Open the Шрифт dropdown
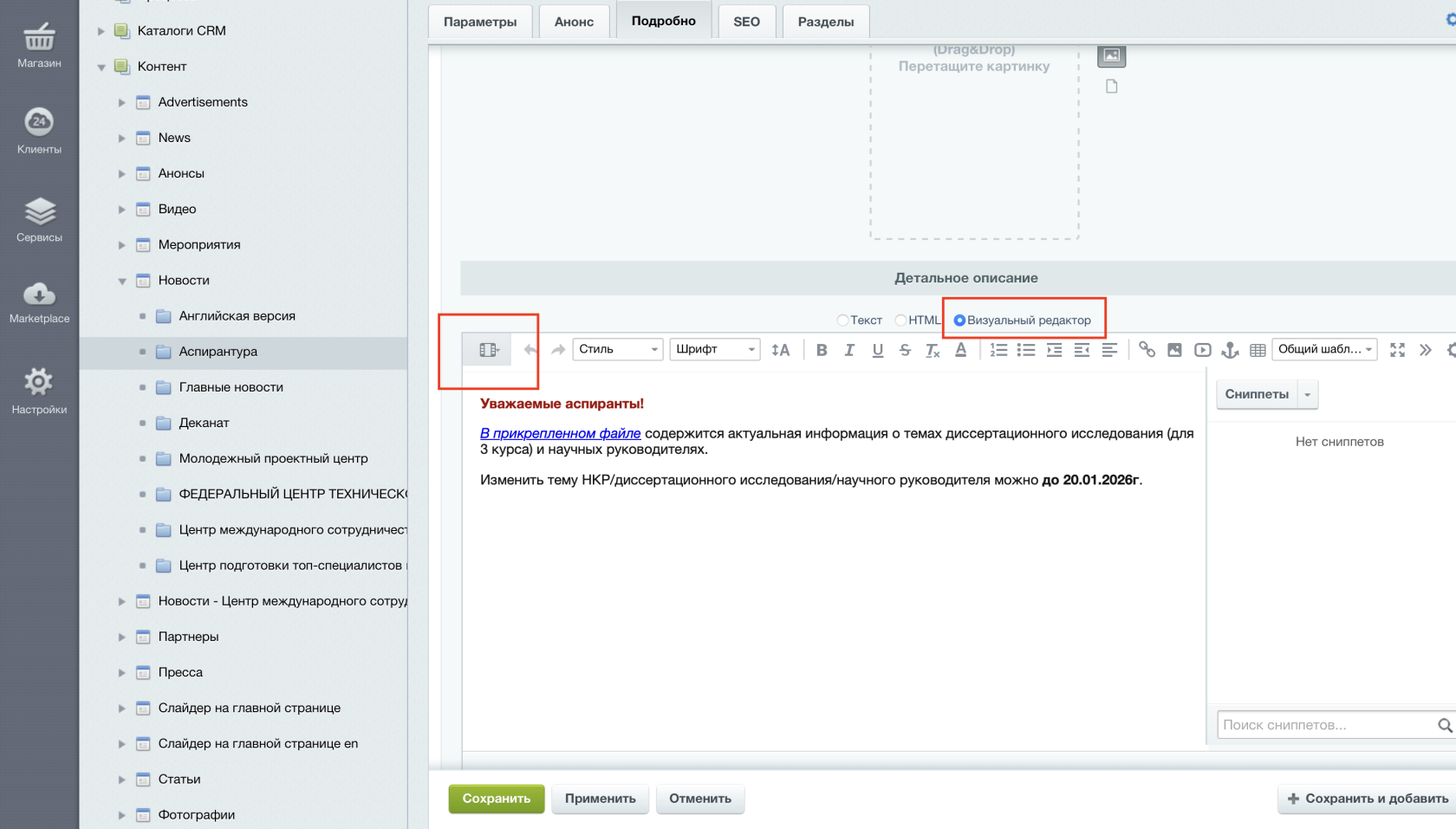The height and width of the screenshot is (829, 1456). (x=715, y=349)
